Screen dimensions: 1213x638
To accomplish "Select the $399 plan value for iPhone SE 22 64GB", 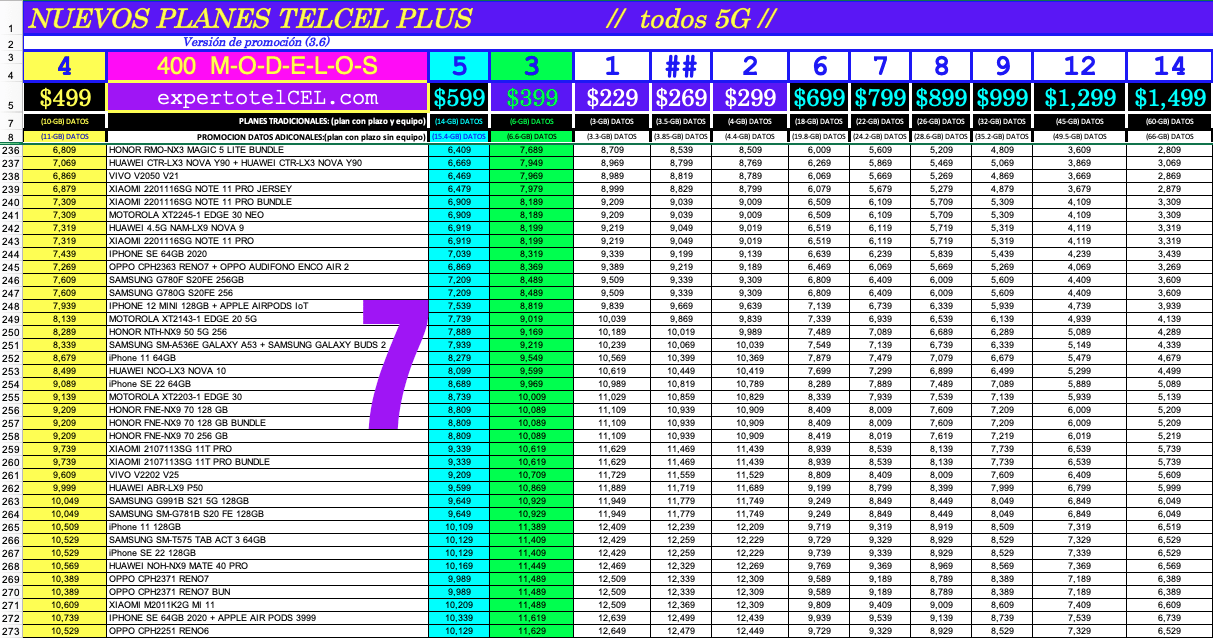I will click(532, 384).
